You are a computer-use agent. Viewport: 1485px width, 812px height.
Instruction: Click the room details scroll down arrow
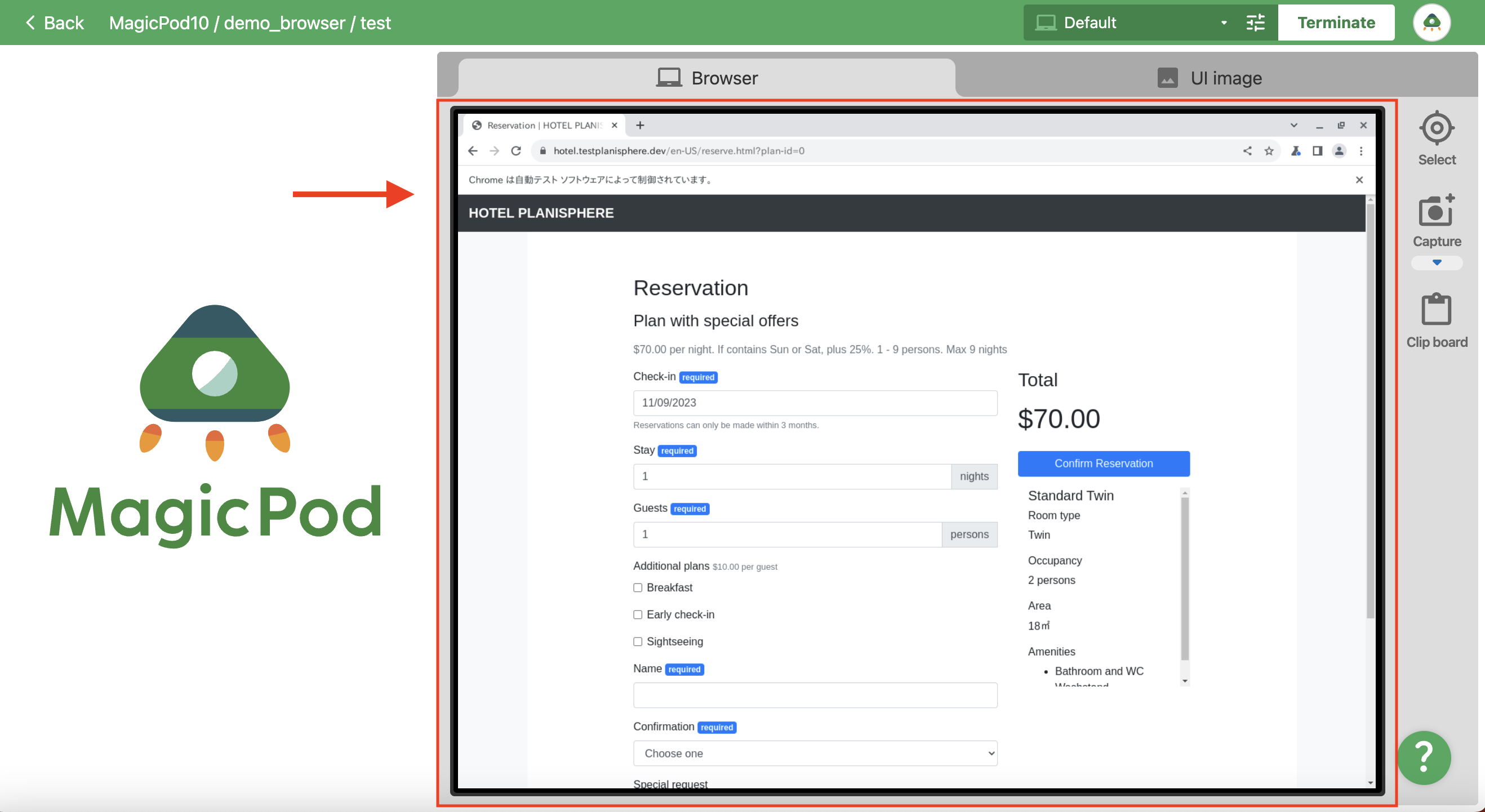click(x=1185, y=681)
